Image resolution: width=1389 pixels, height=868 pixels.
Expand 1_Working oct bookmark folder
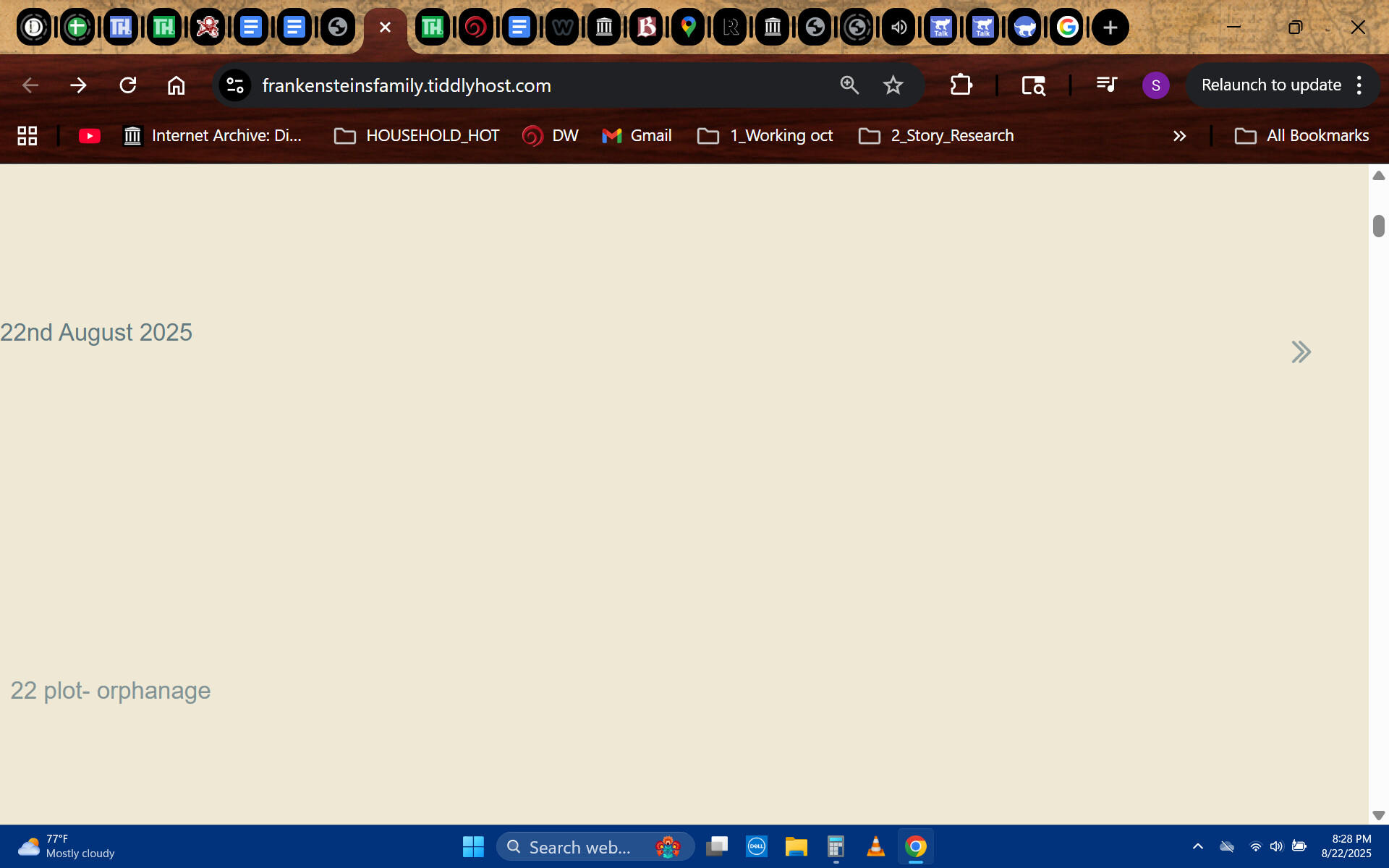coord(765,136)
